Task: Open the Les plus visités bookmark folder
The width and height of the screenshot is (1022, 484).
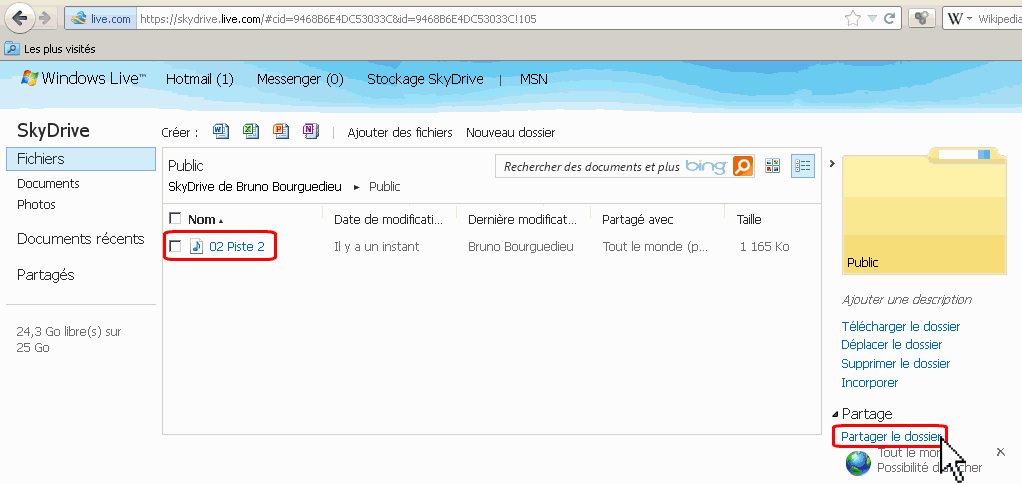Action: click(50, 49)
